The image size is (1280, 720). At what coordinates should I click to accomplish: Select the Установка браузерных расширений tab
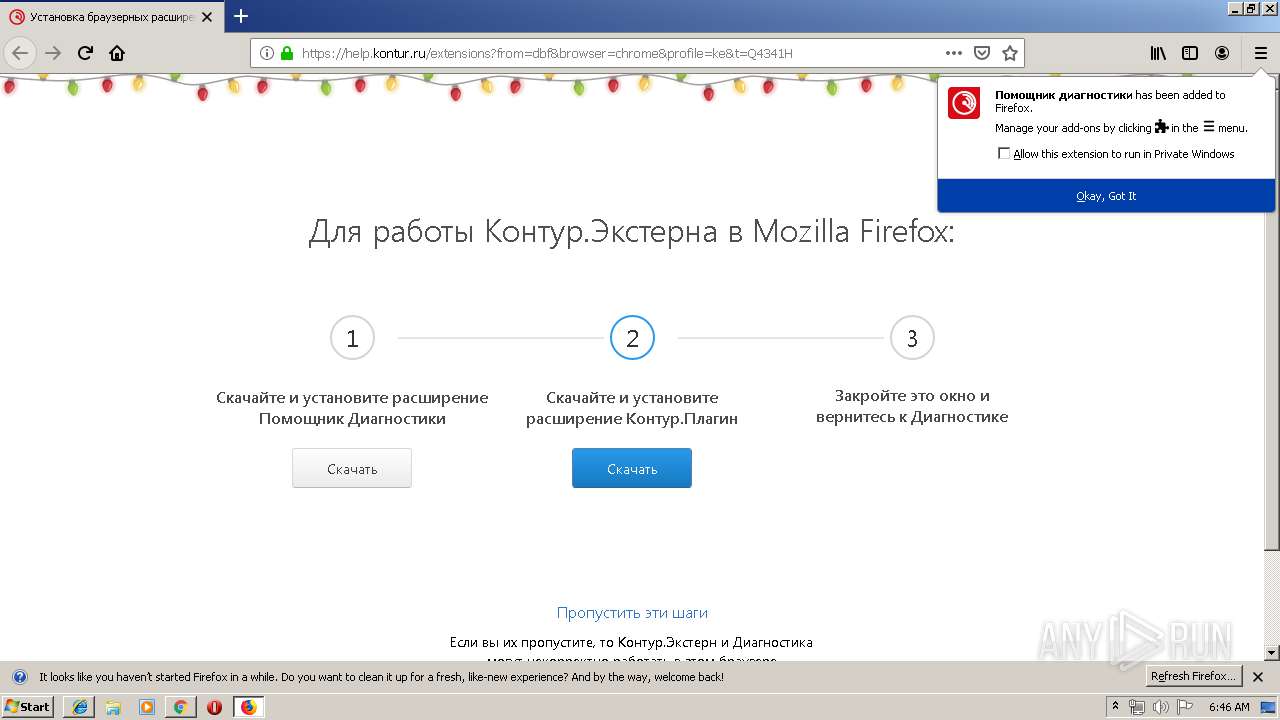coord(112,17)
